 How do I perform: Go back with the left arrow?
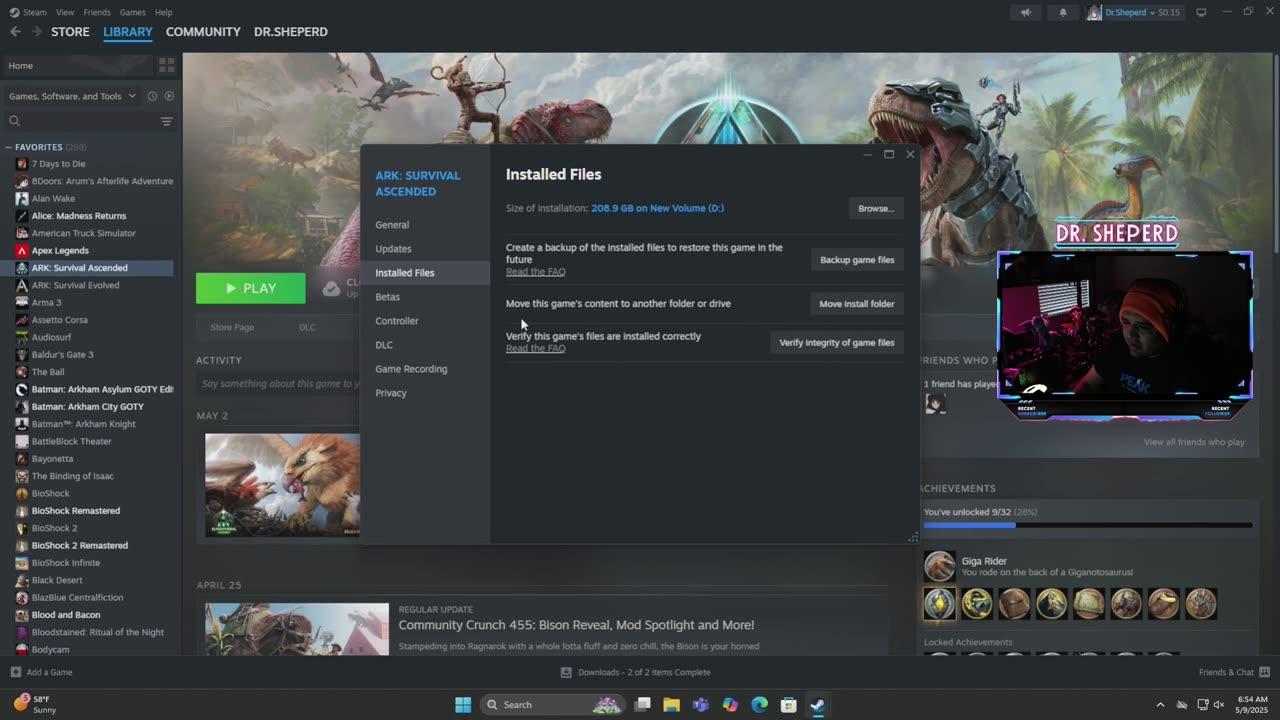click(15, 32)
